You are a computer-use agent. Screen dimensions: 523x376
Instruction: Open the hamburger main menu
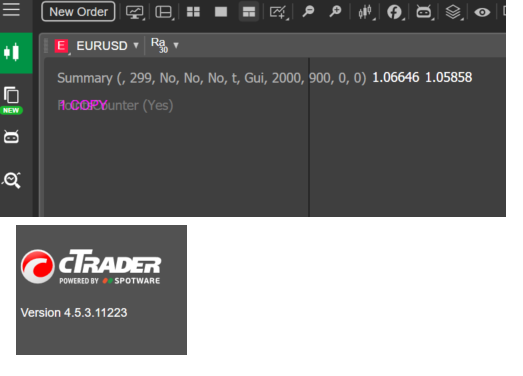pos(11,10)
